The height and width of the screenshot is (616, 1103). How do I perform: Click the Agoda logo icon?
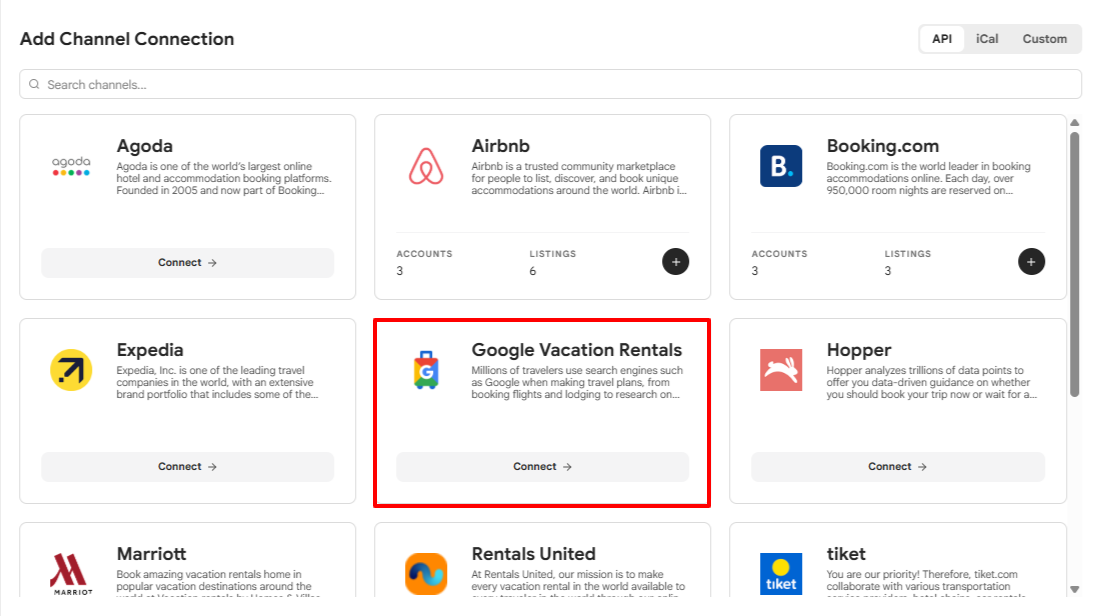[x=71, y=166]
